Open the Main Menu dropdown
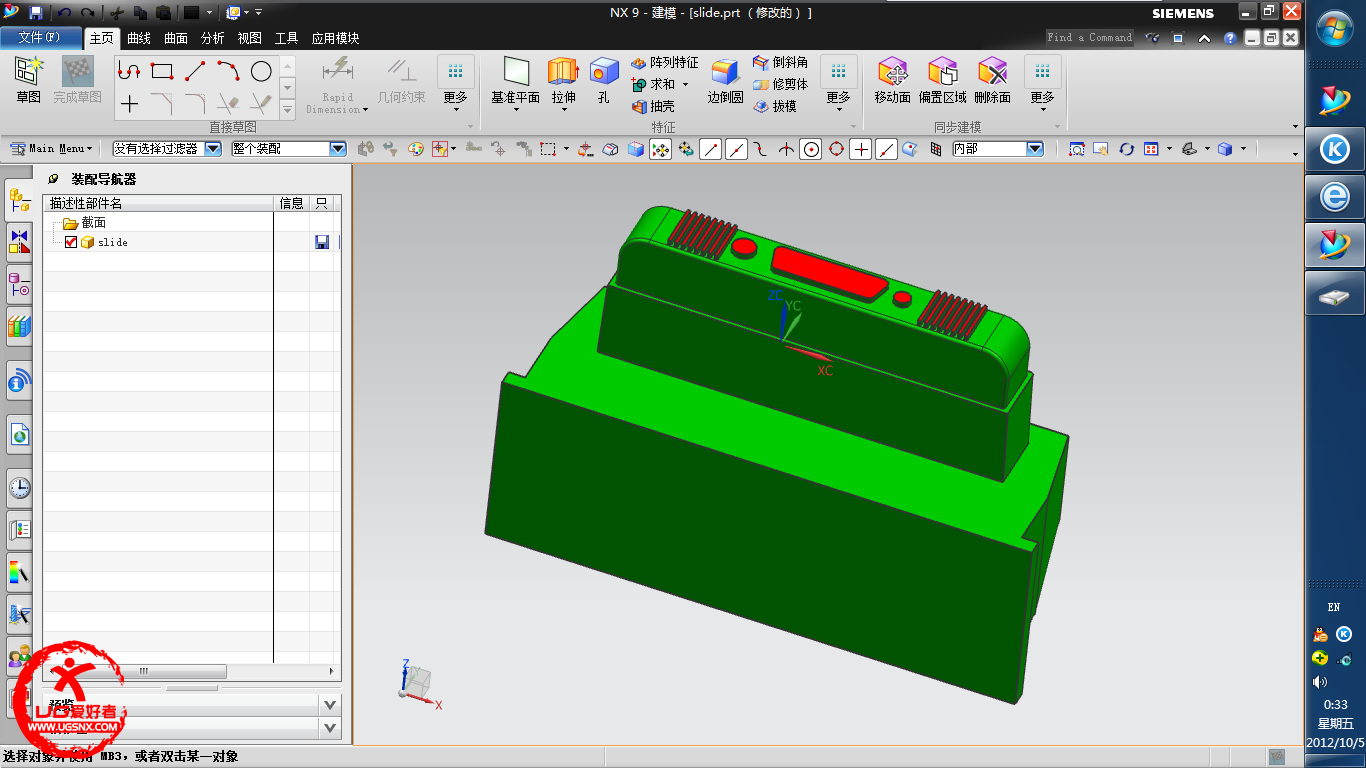The height and width of the screenshot is (768, 1366). pos(50,149)
